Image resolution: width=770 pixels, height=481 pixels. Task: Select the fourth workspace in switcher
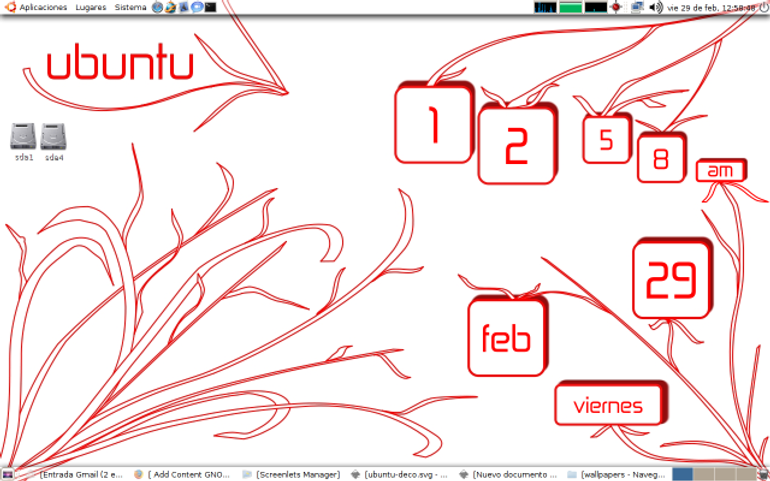[745, 474]
